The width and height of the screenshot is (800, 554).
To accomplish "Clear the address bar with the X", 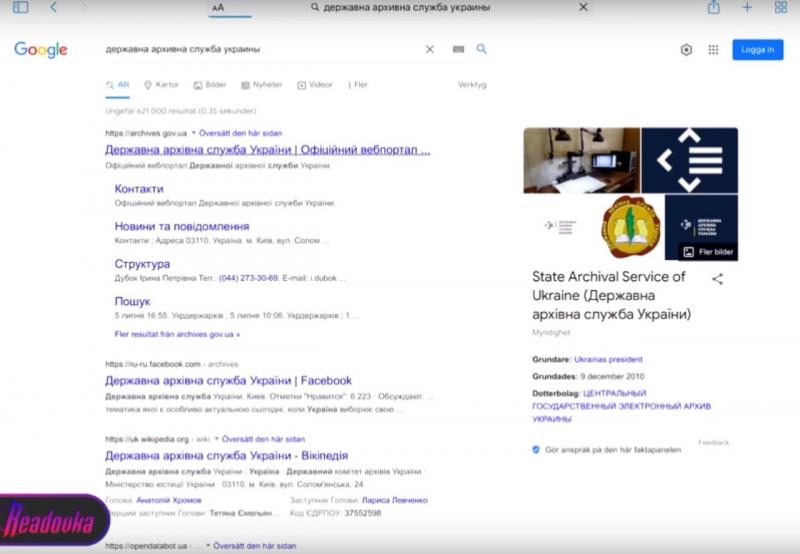I will click(x=583, y=7).
